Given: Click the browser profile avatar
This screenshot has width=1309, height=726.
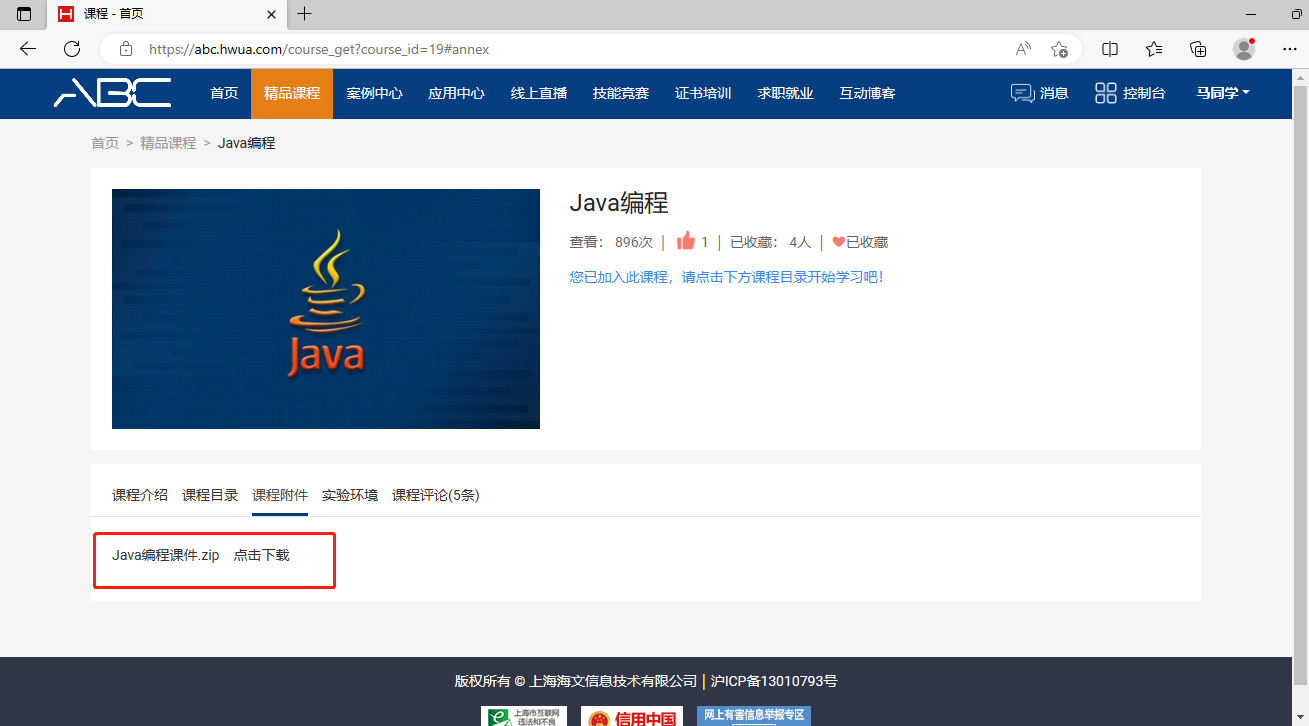Looking at the screenshot, I should point(1244,48).
